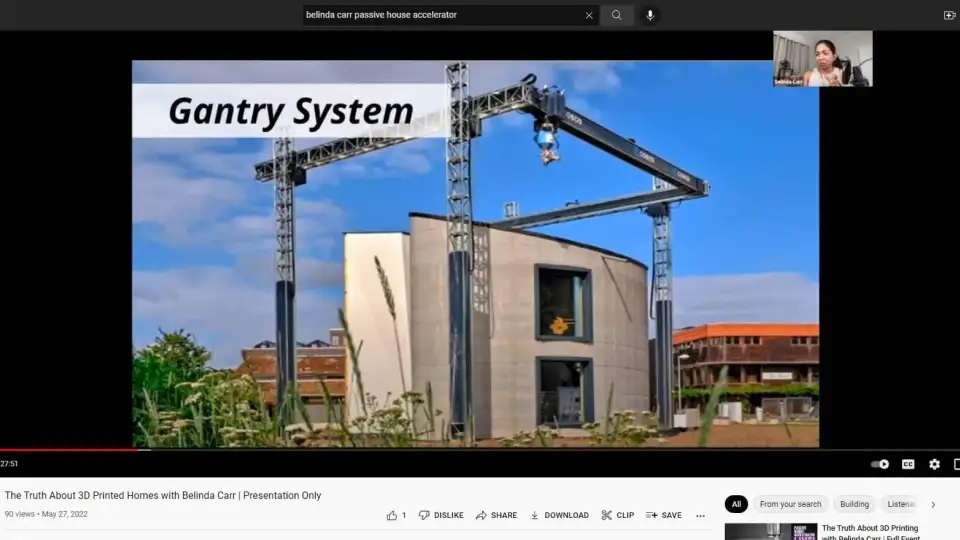Screen dimensions: 960x540
Task: Create a clip with scissors icon
Action: (617, 515)
